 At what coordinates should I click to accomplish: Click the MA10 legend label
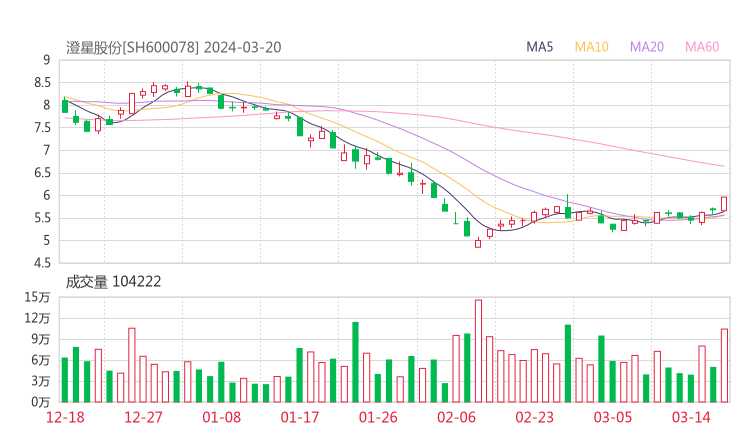point(591,47)
